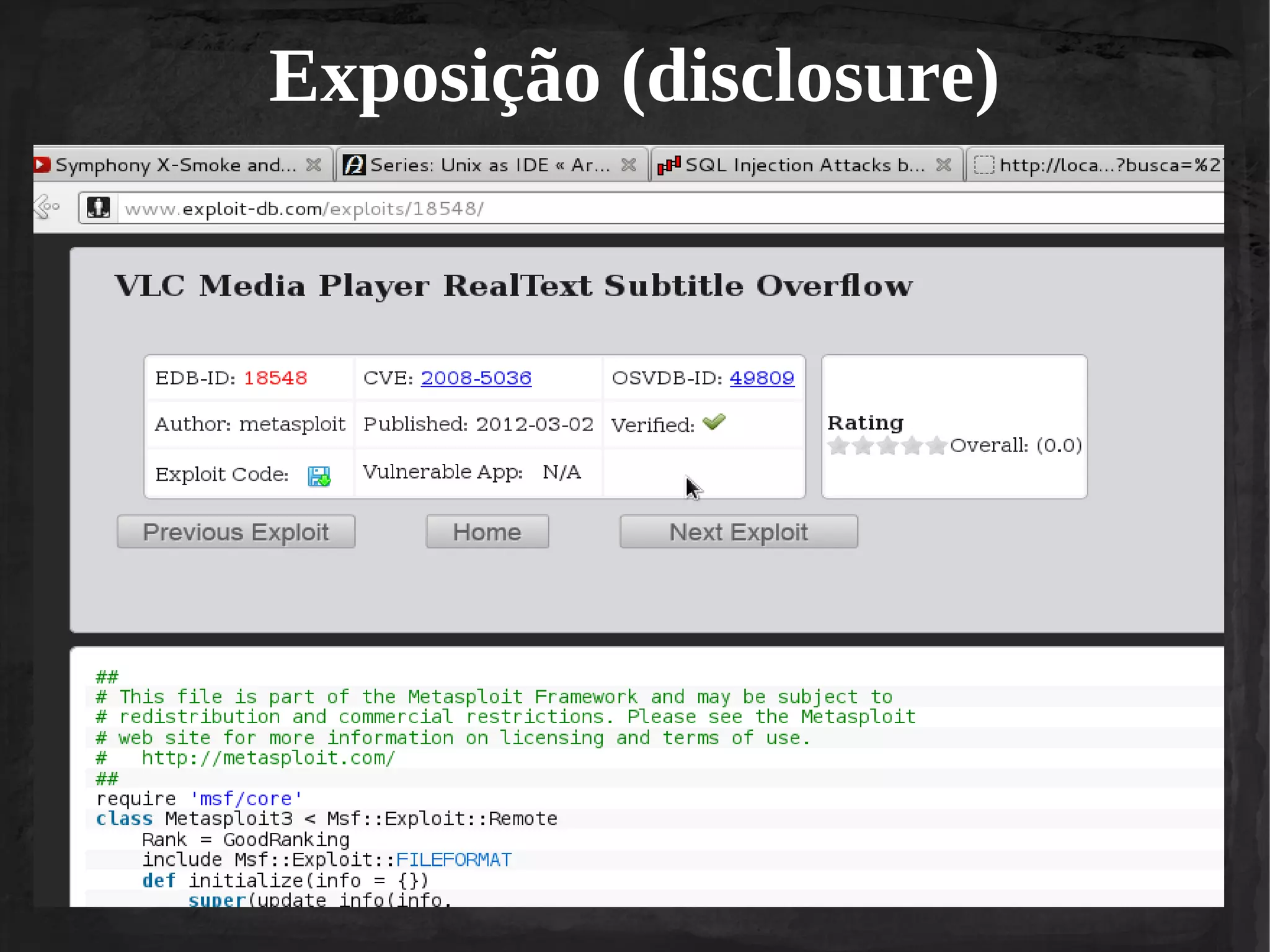Click the require 'msf/core' code line
The height and width of the screenshot is (952, 1270).
[x=199, y=799]
